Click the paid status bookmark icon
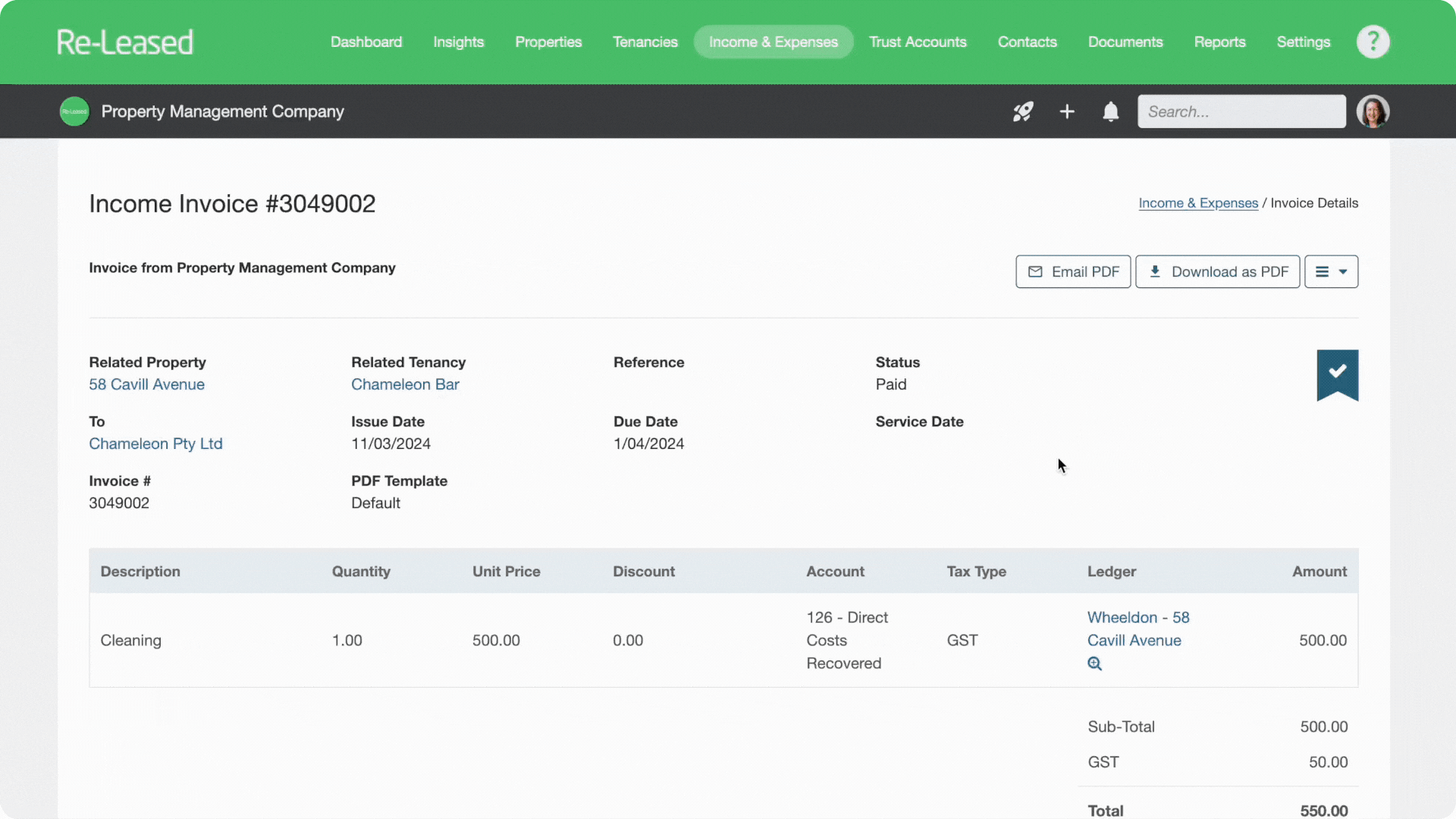1456x819 pixels. tap(1337, 375)
